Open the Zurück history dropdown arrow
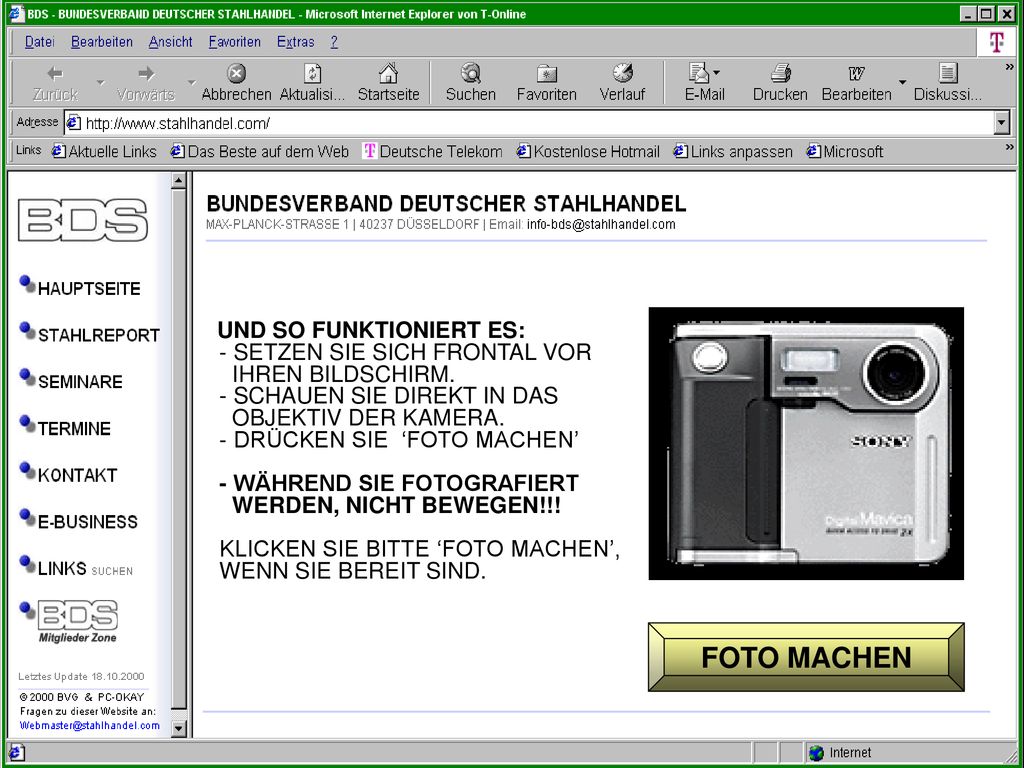1024x768 pixels. tap(101, 83)
